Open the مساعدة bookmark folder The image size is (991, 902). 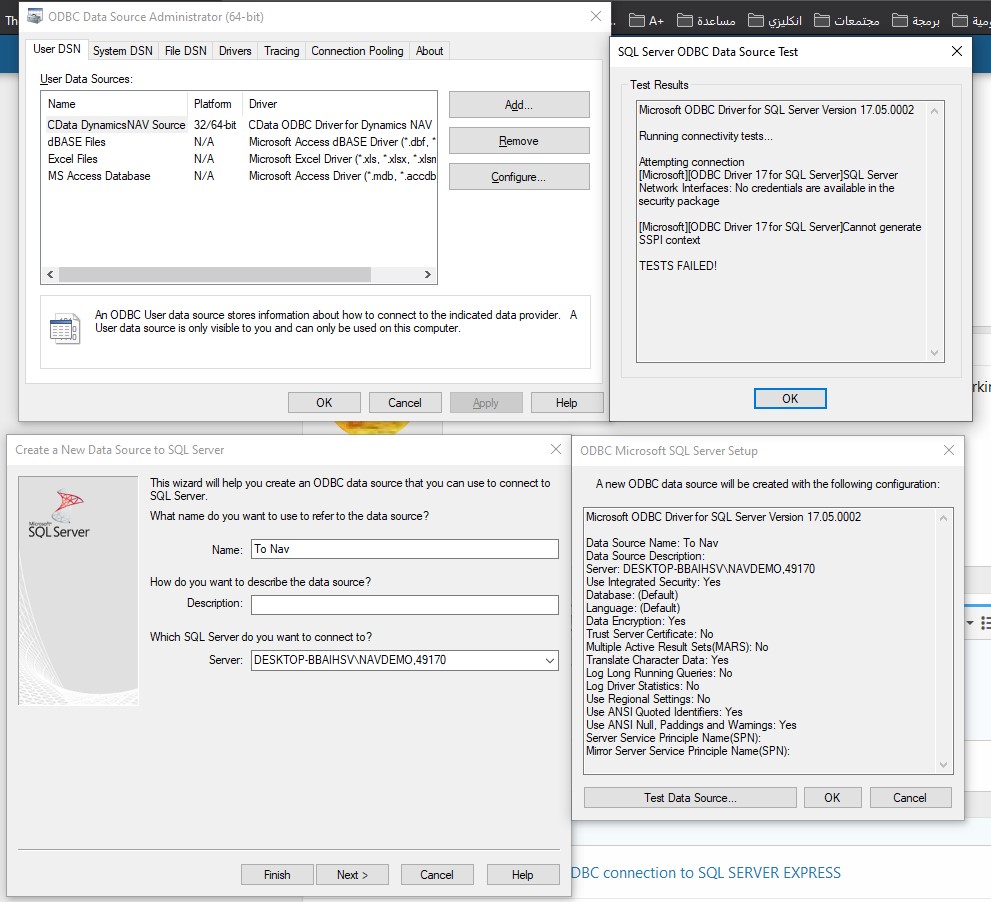(x=707, y=21)
